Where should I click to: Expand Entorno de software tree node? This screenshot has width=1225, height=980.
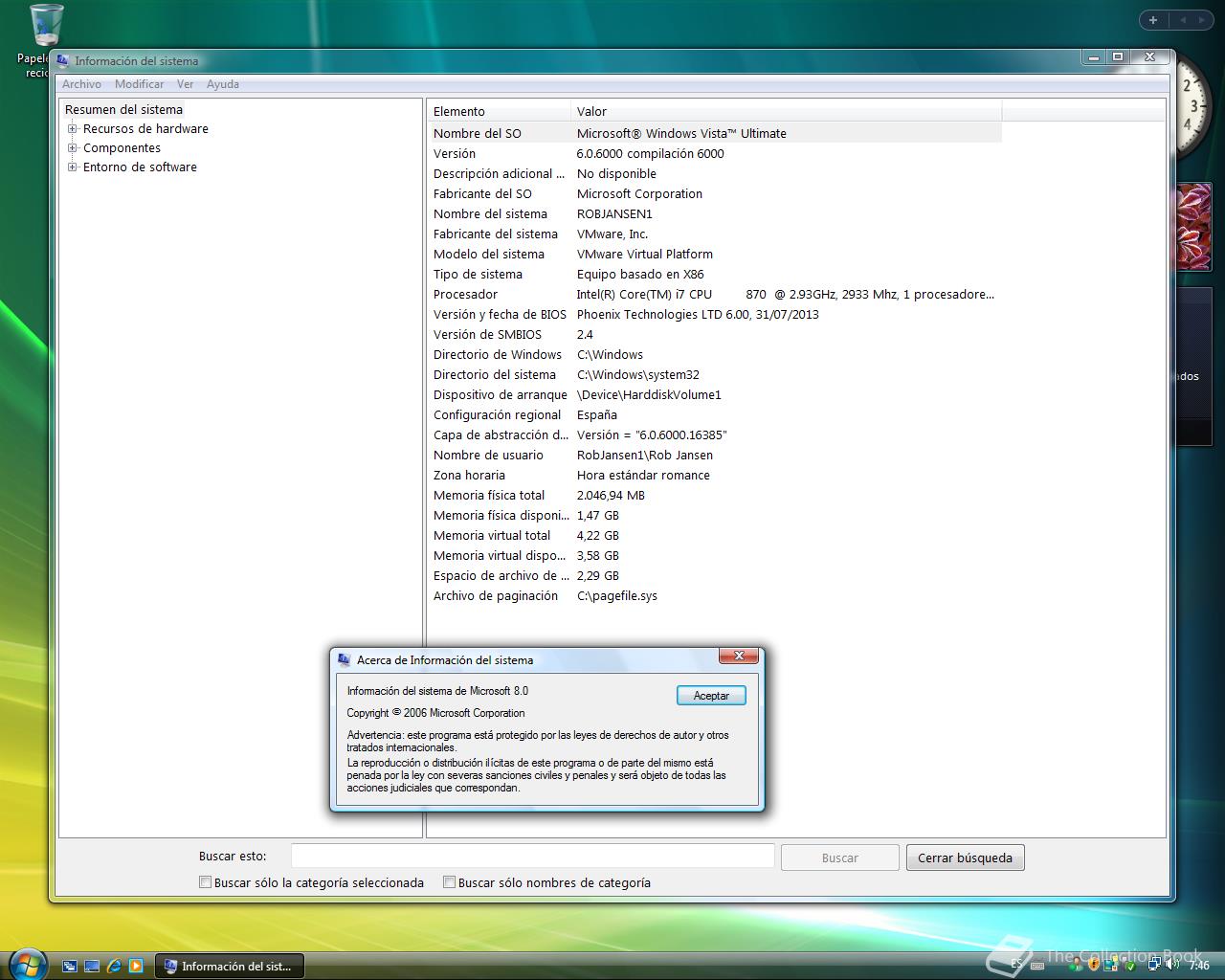pyautogui.click(x=72, y=167)
